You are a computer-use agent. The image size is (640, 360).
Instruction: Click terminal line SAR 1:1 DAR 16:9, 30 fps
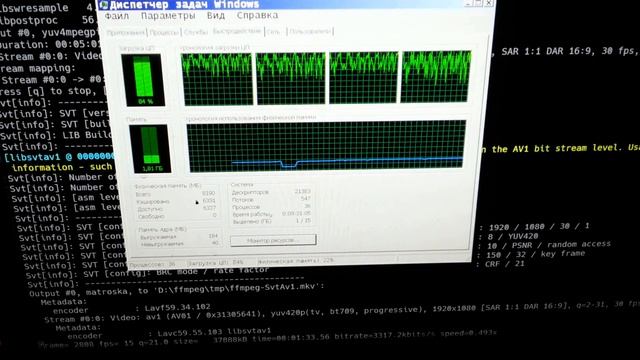click(569, 51)
